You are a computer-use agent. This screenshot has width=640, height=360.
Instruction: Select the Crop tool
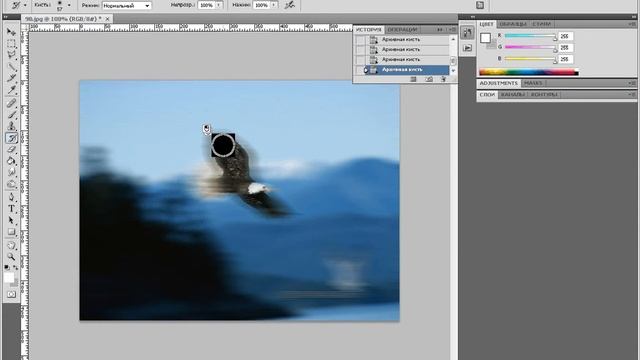11,78
